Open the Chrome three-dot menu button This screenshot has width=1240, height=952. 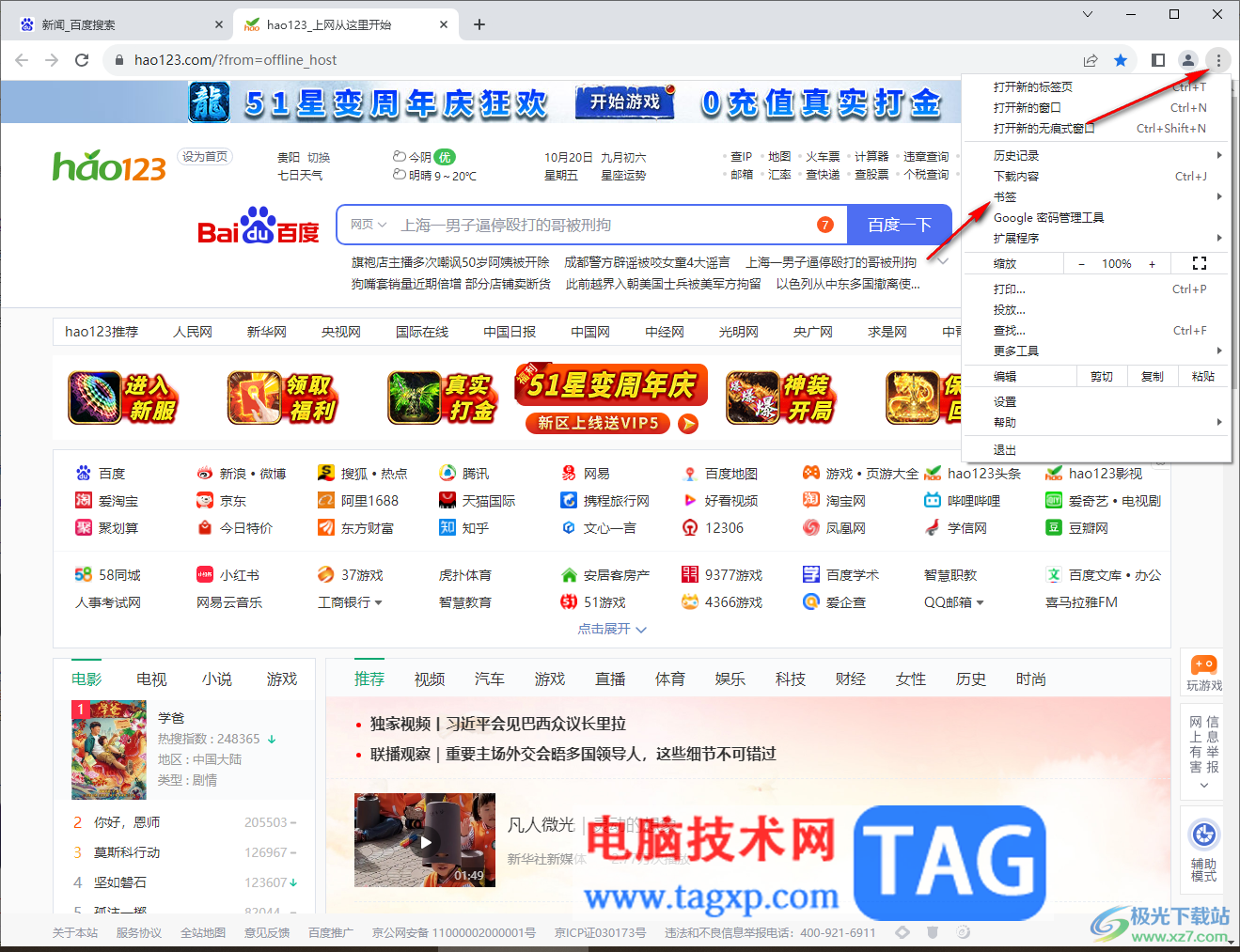click(x=1218, y=60)
